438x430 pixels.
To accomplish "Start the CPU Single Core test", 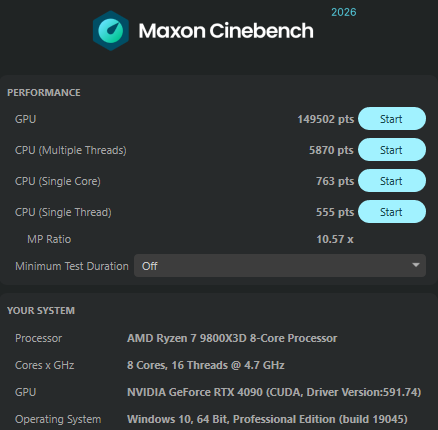I will point(392,181).
